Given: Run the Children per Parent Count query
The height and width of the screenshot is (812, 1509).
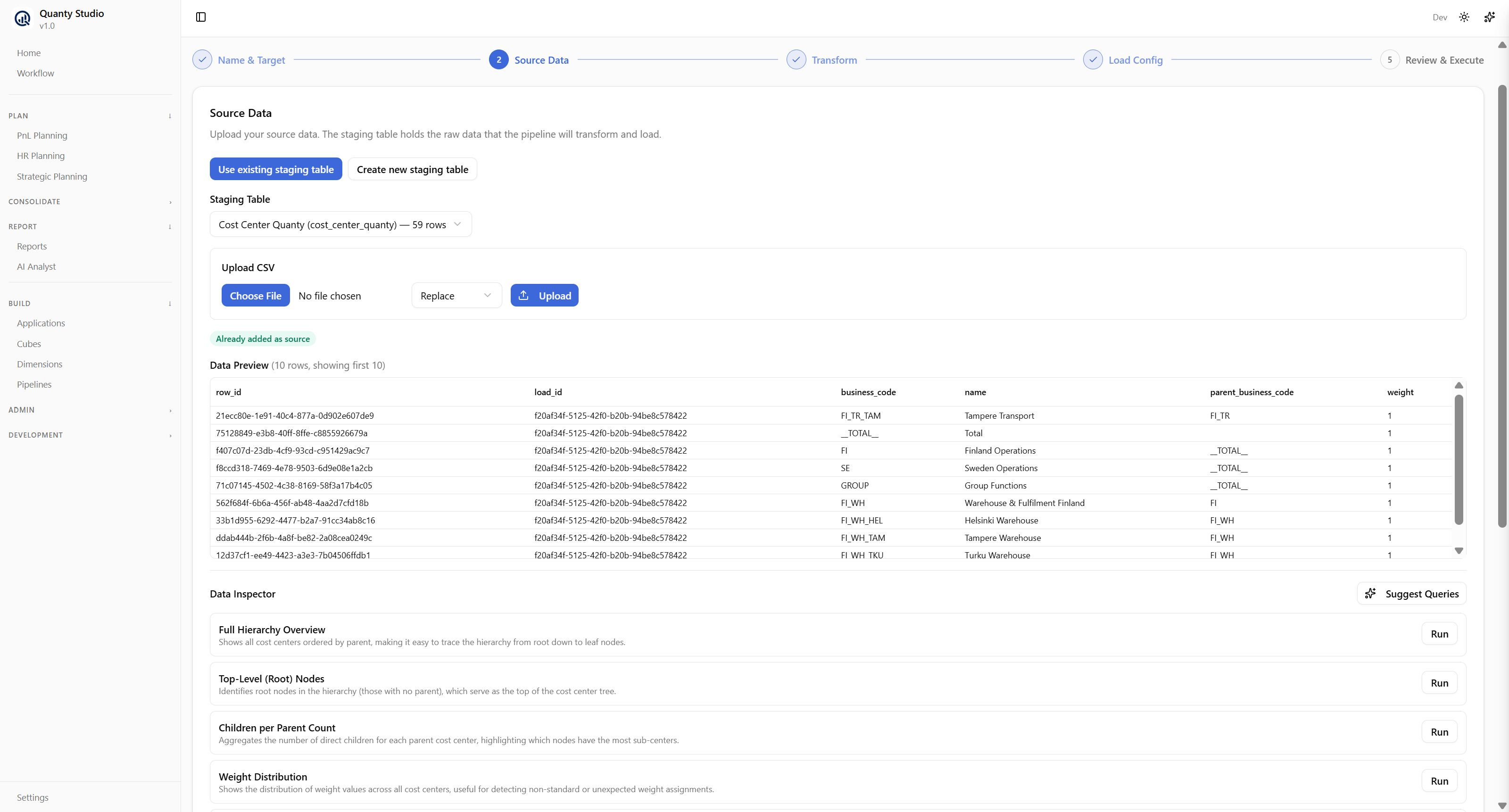Looking at the screenshot, I should click(1439, 732).
